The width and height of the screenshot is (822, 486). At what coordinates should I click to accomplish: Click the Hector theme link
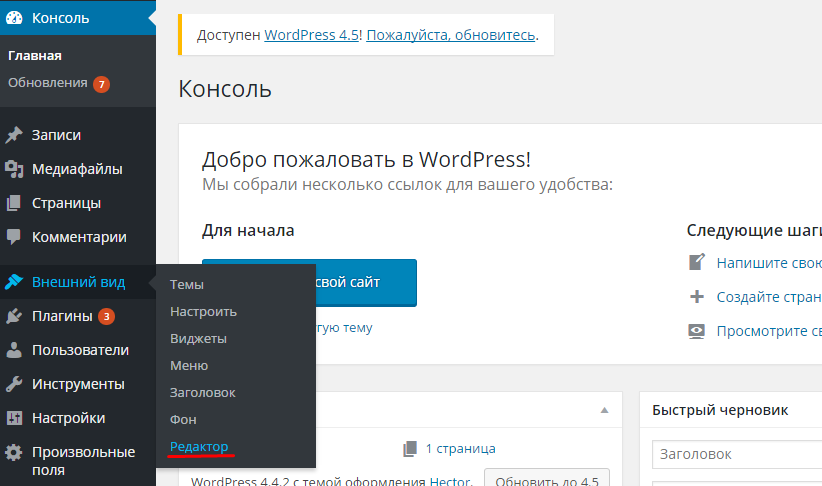coord(450,481)
